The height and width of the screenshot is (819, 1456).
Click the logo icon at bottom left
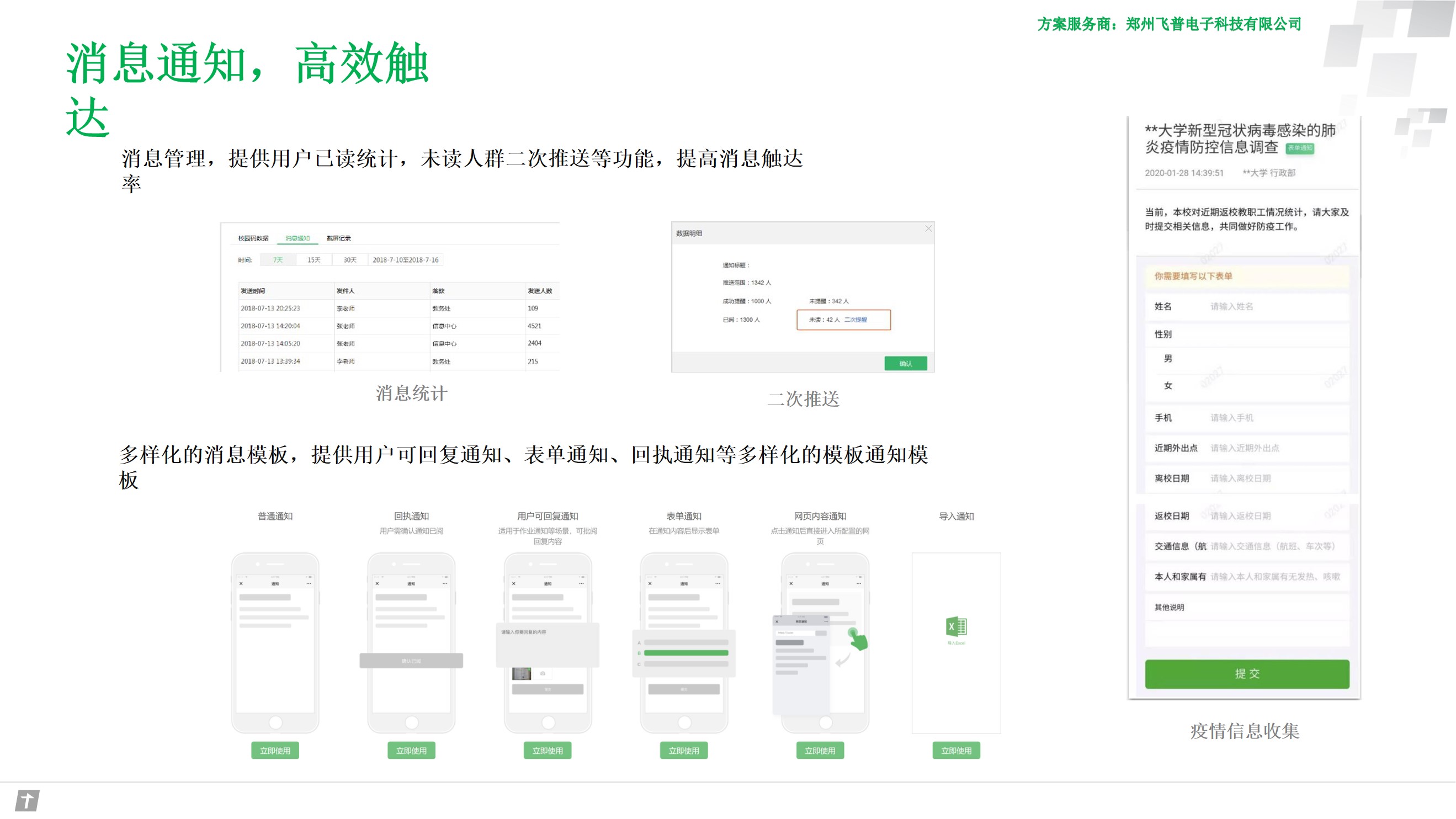pyautogui.click(x=27, y=800)
